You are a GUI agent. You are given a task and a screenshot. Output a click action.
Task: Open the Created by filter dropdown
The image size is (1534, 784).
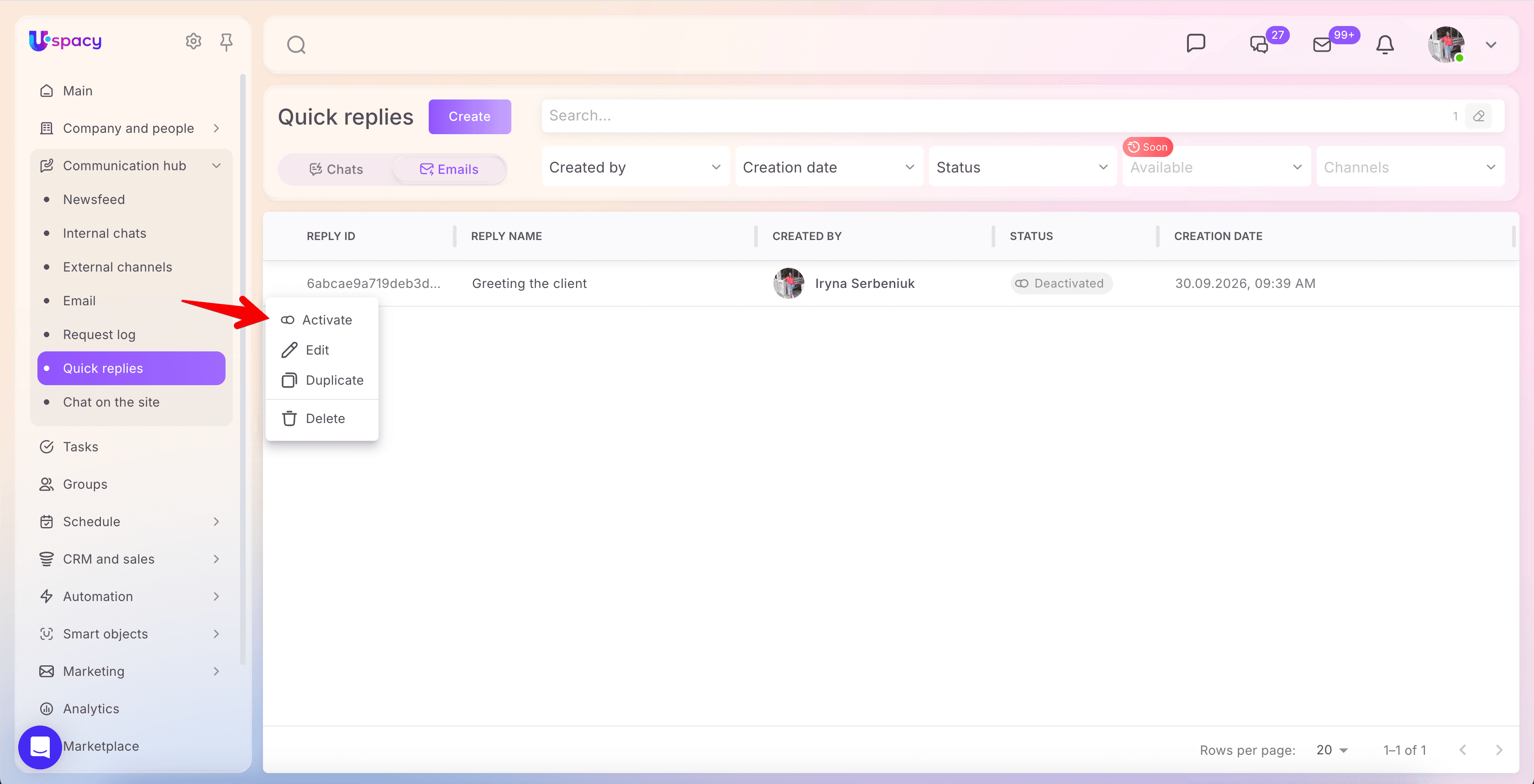click(636, 167)
